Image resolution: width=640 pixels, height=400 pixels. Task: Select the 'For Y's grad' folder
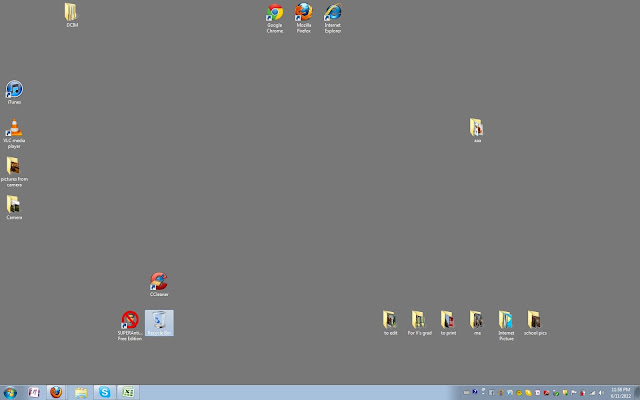coord(419,323)
